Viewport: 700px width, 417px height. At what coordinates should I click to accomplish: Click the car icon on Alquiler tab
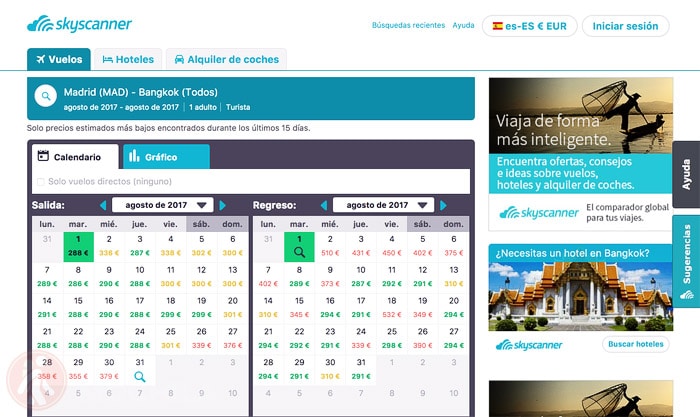pos(179,59)
